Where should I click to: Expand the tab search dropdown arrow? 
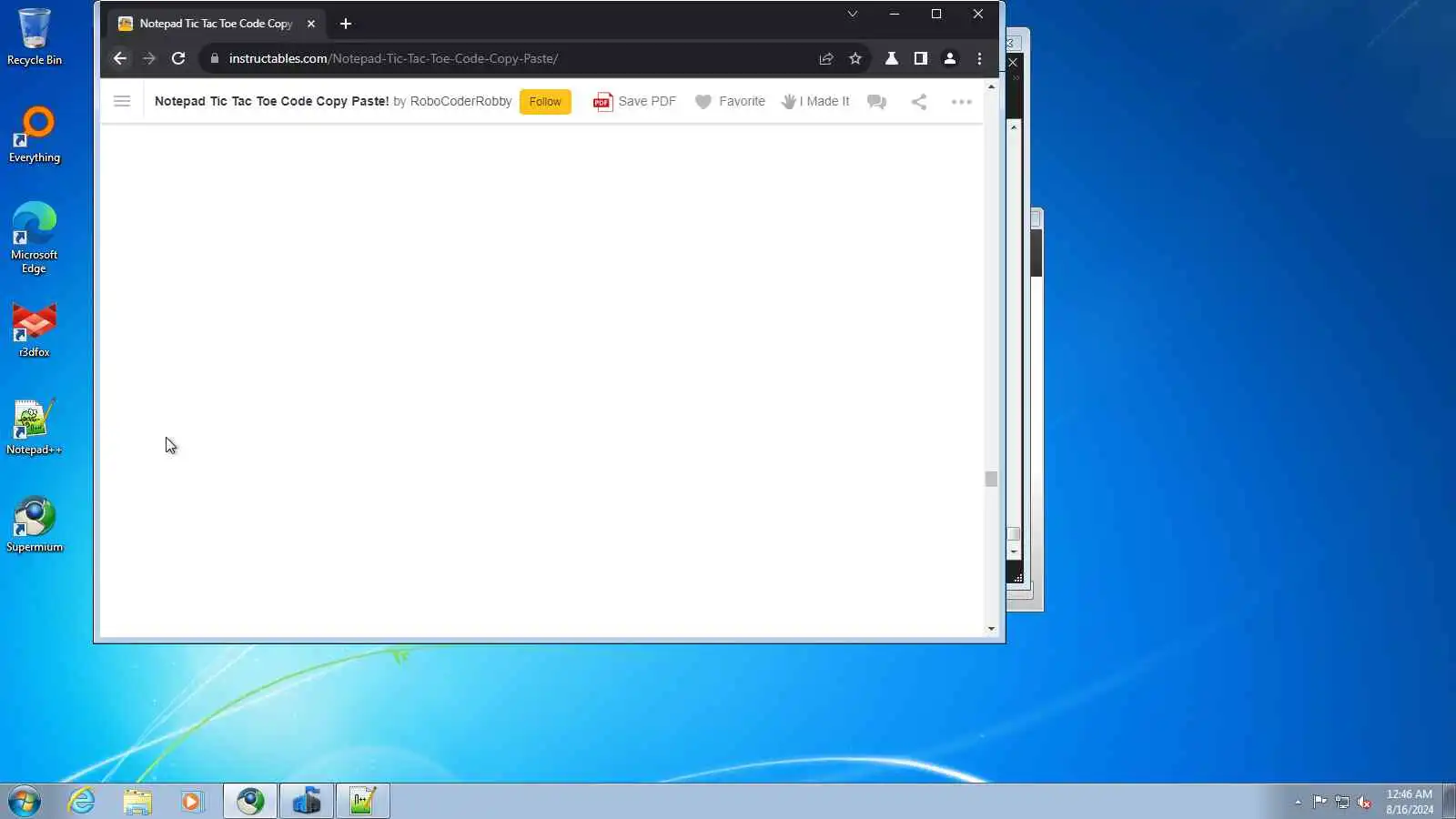tap(853, 14)
